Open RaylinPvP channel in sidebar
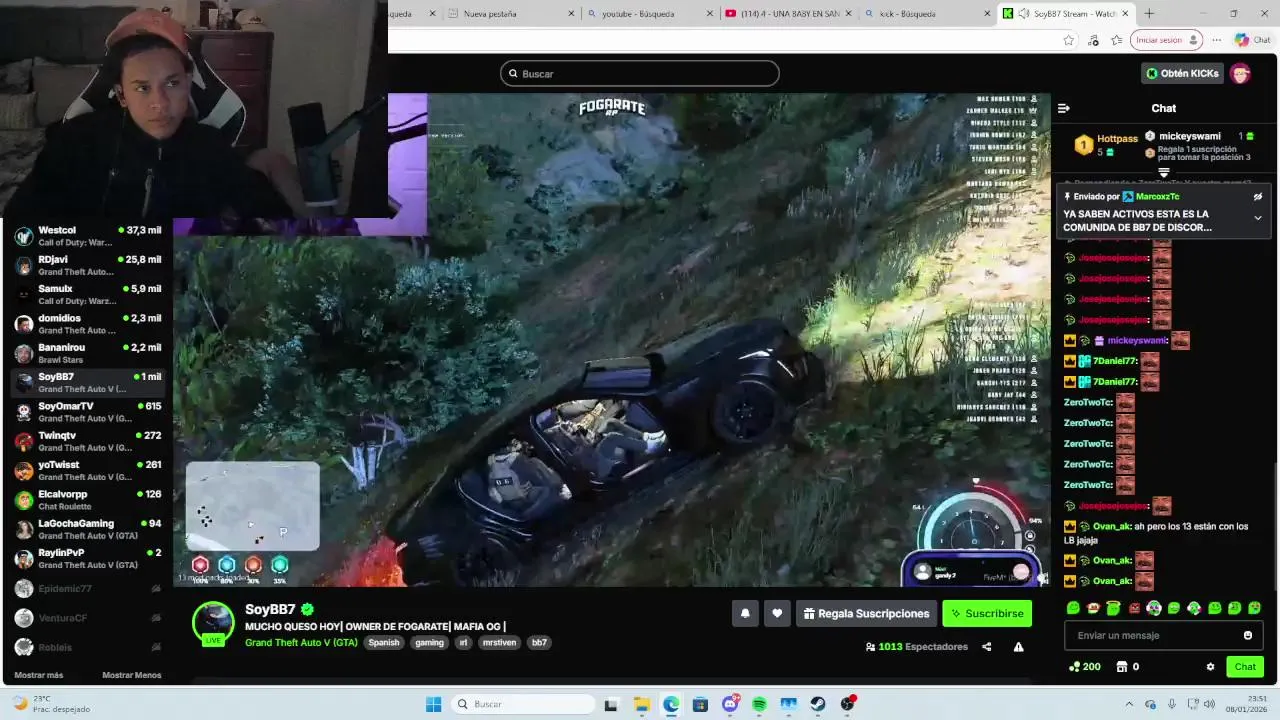The height and width of the screenshot is (720, 1280). pyautogui.click(x=88, y=558)
